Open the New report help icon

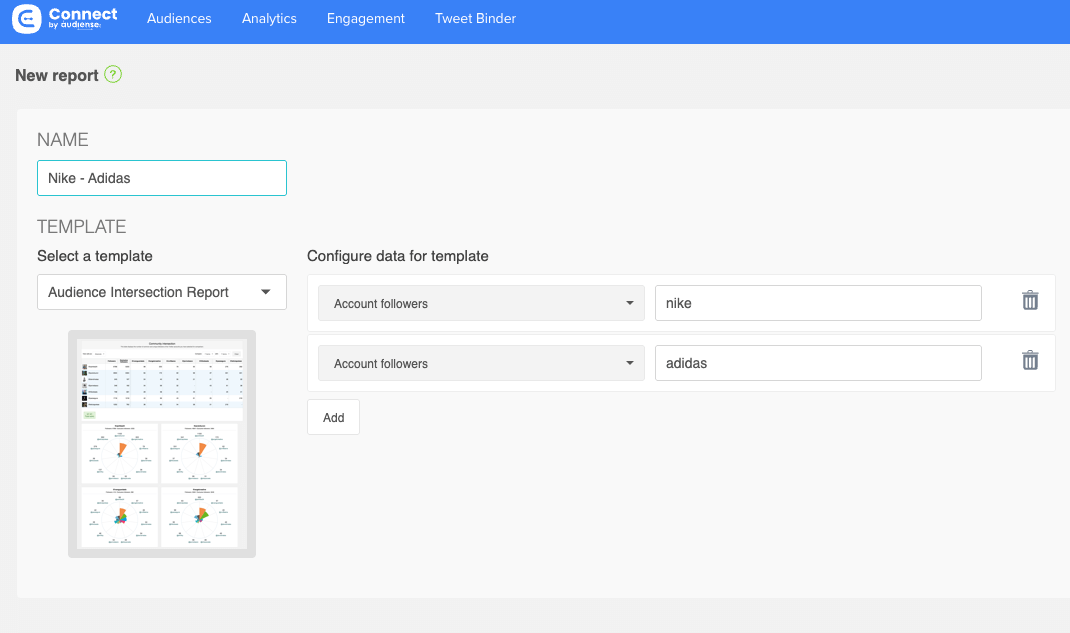113,74
